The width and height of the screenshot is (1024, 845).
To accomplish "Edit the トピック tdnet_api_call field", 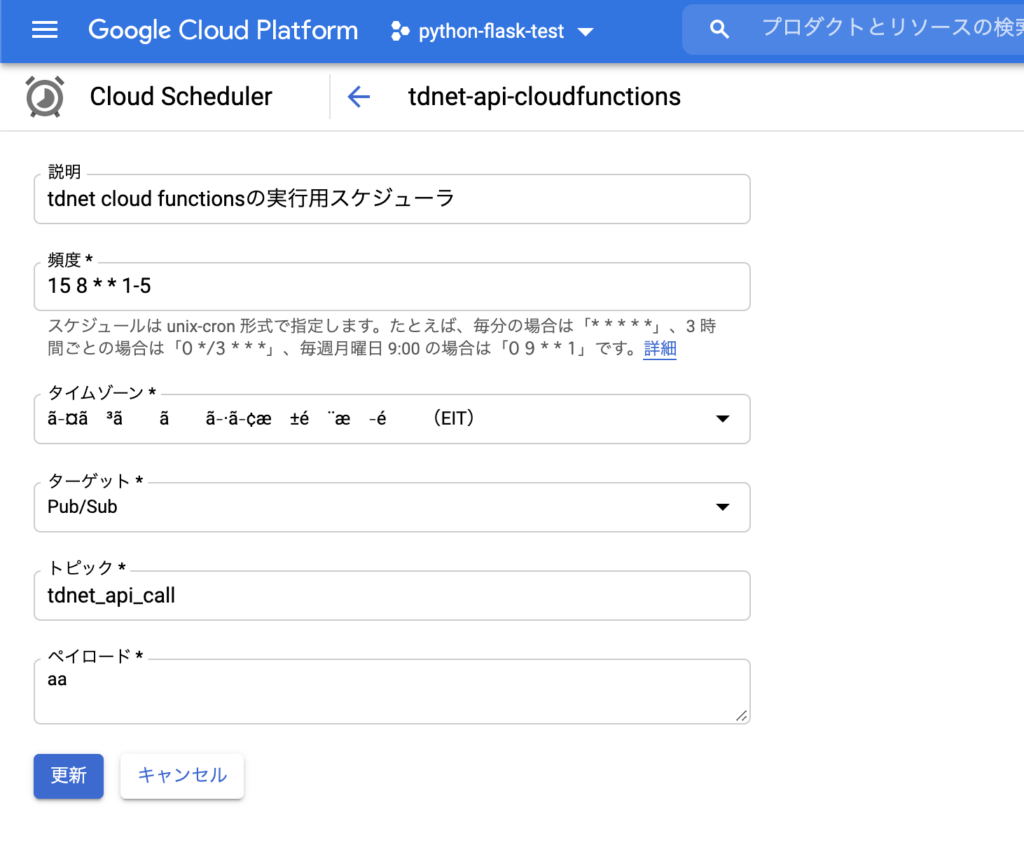I will click(x=392, y=596).
